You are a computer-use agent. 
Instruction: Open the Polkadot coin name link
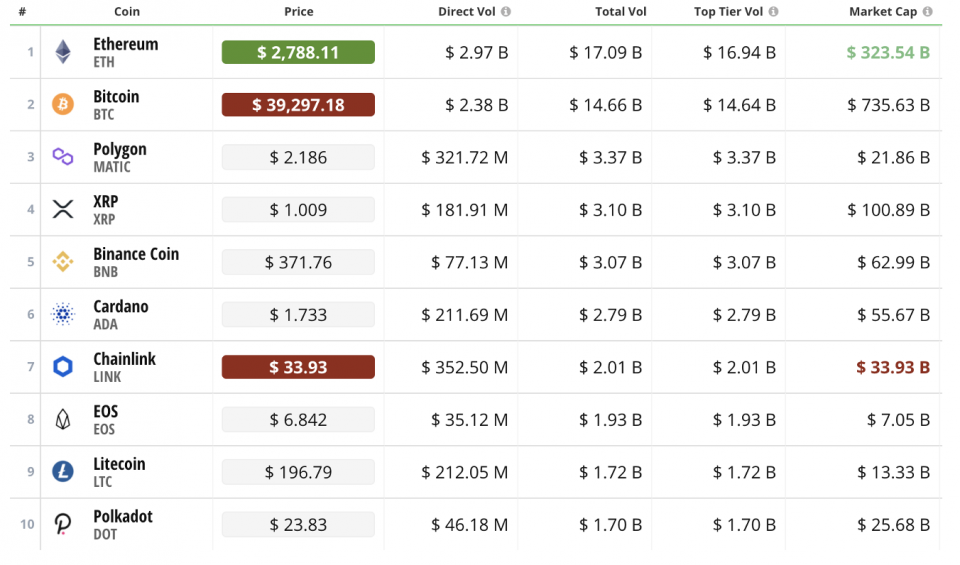(x=123, y=517)
